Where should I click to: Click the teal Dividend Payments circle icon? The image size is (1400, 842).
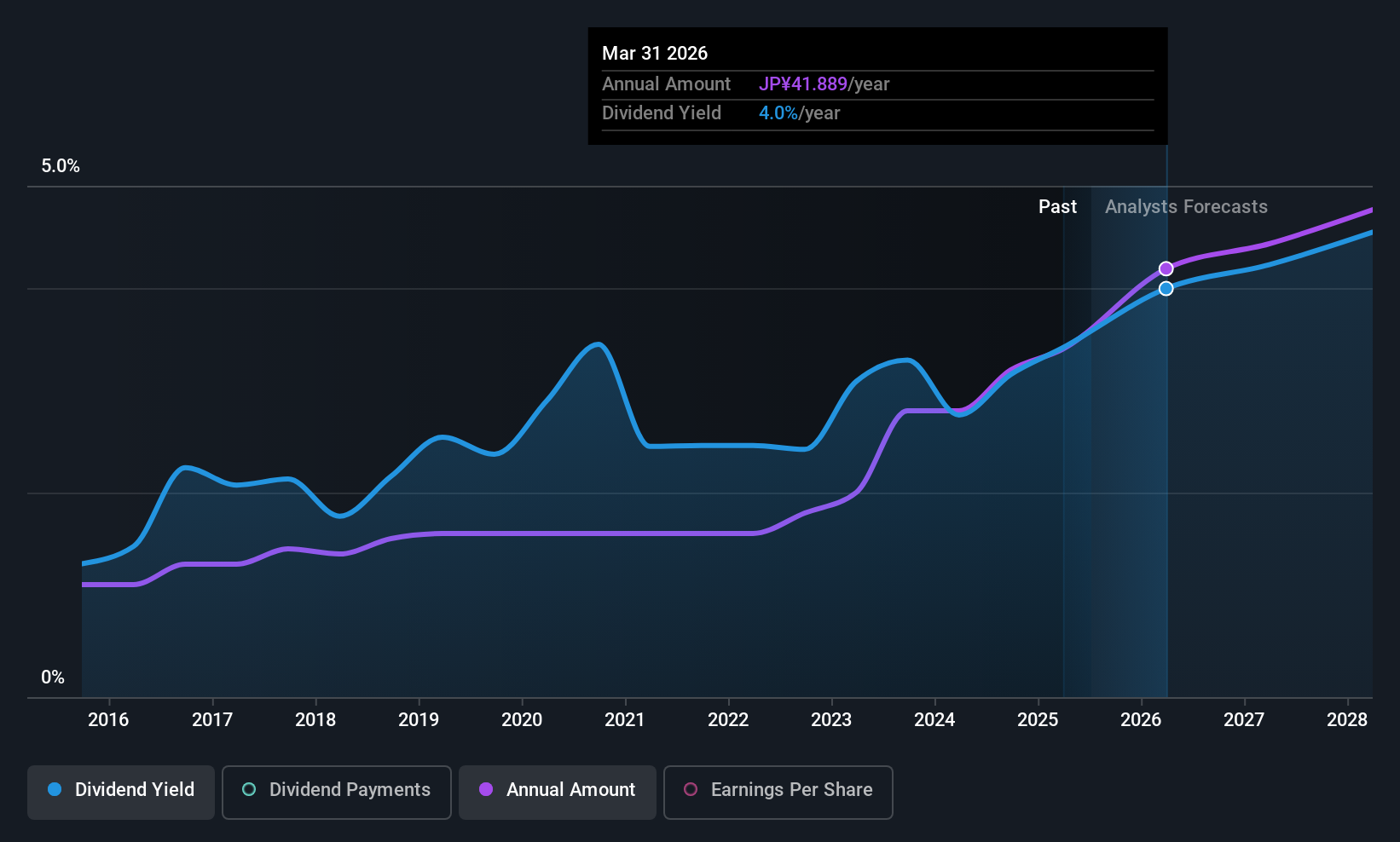click(x=249, y=789)
